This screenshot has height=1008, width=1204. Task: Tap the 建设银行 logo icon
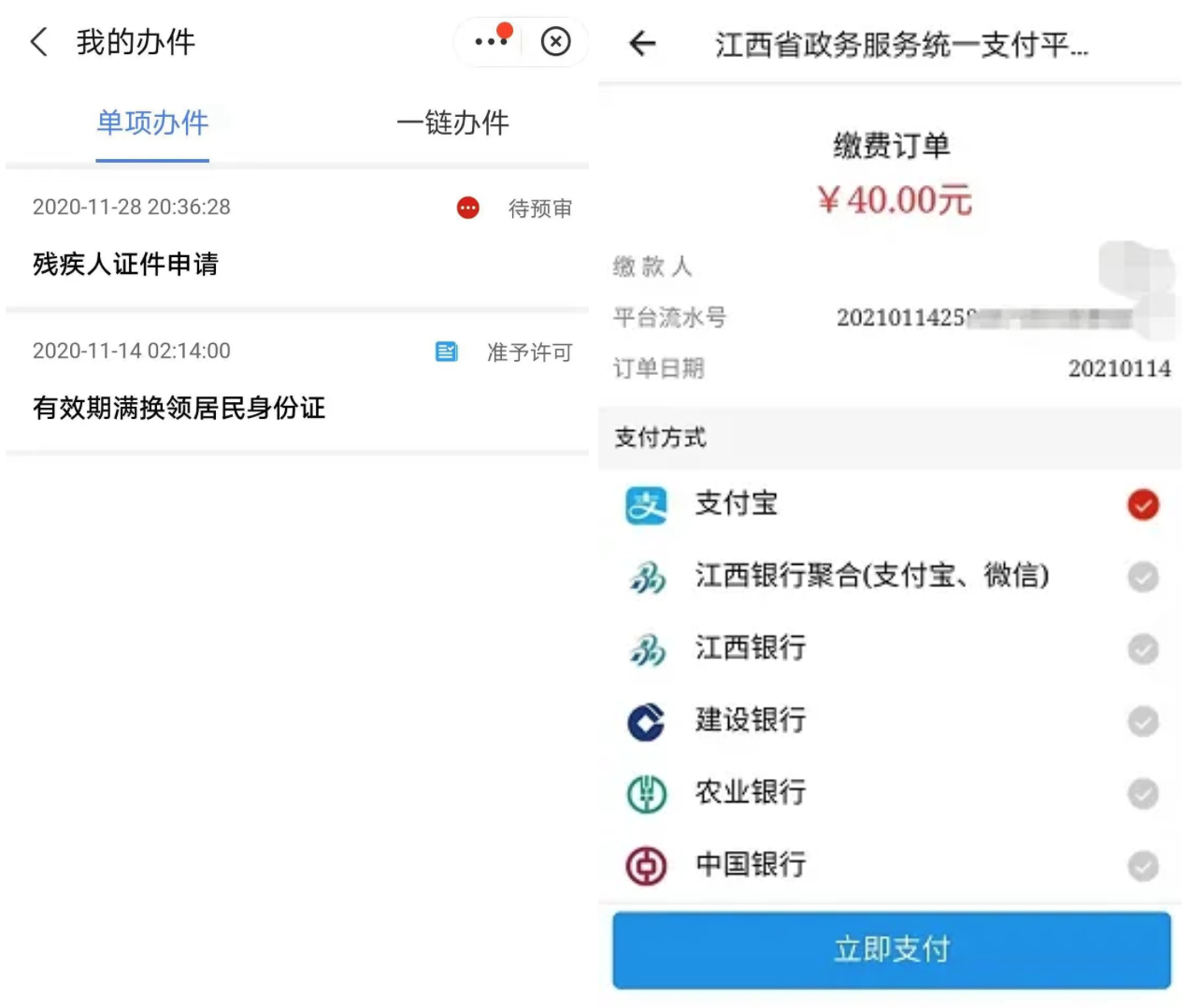[646, 721]
